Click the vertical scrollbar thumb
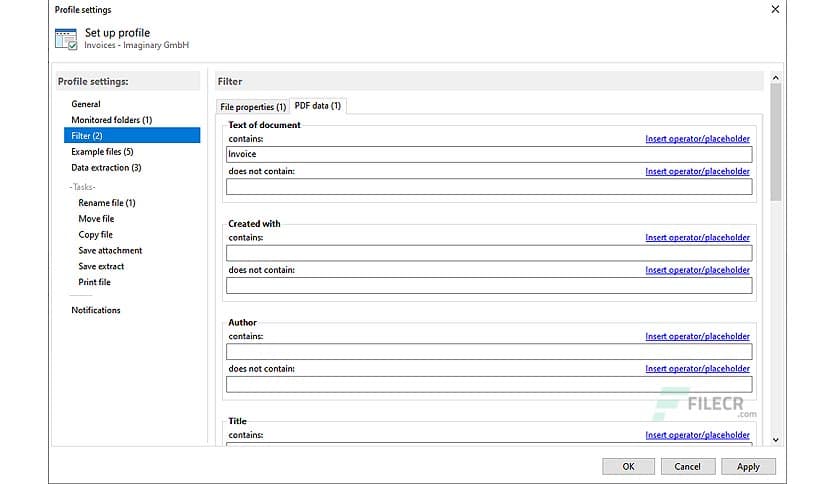Image resolution: width=836 pixels, height=484 pixels. click(x=776, y=142)
